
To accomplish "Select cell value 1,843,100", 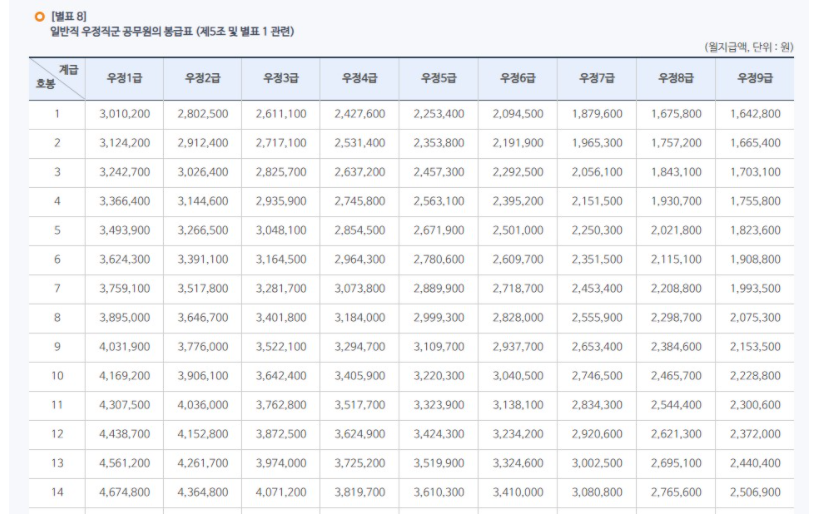I will 676,172.
